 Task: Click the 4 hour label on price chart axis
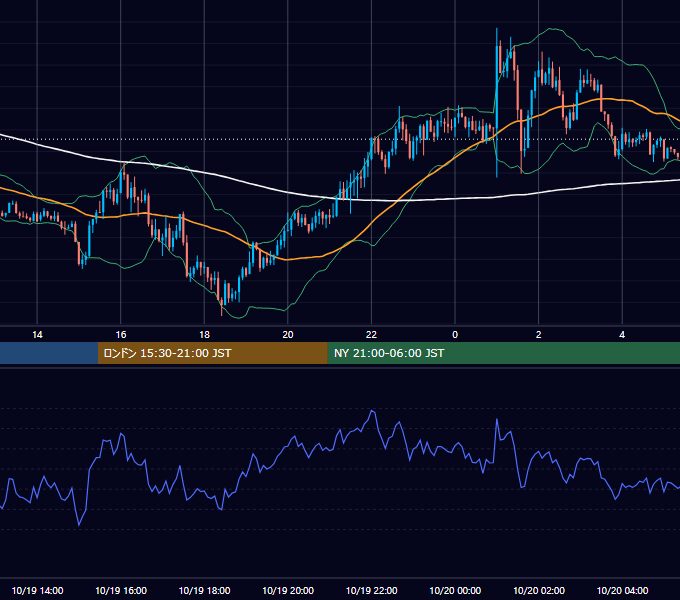click(622, 335)
